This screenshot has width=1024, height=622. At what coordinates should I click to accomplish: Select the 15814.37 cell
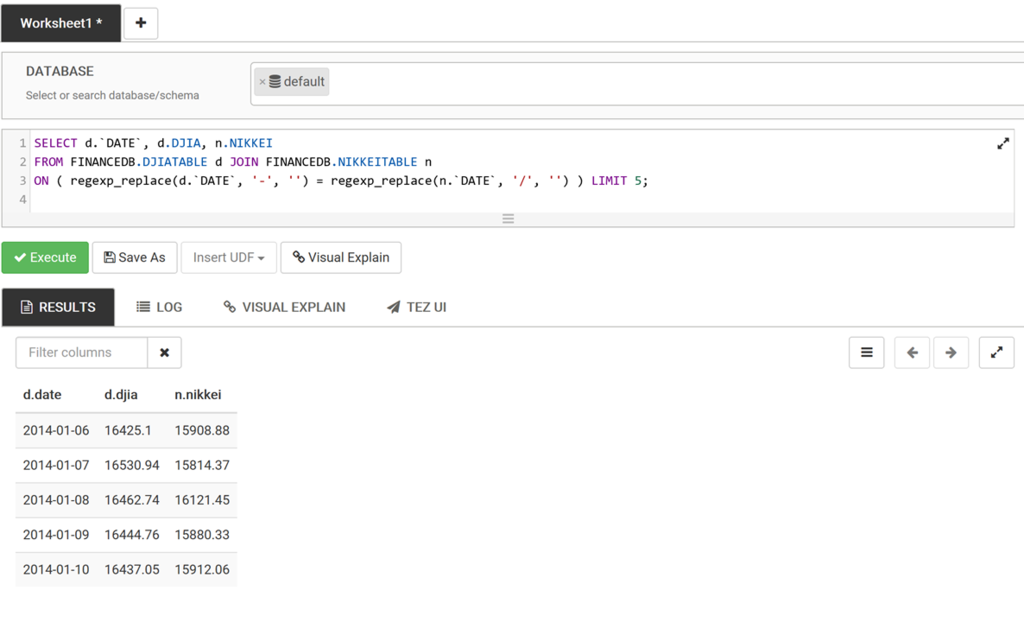[x=202, y=465]
